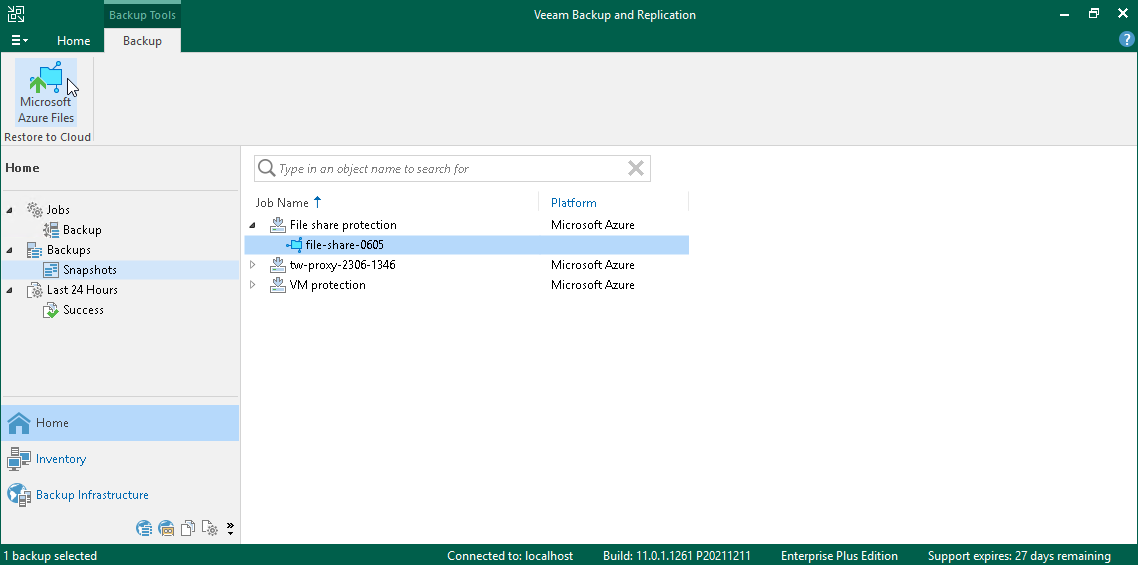Focus the object name search field
This screenshot has height=565, width=1138.
coord(450,168)
